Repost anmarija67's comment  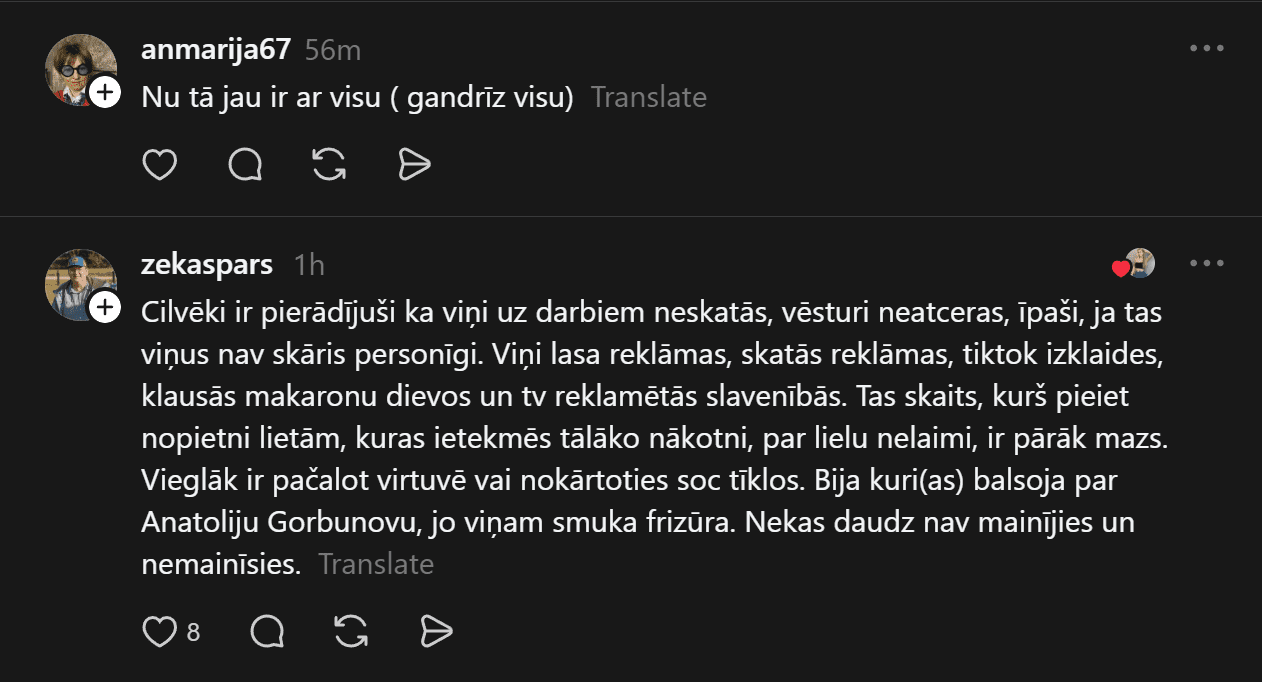(x=329, y=164)
